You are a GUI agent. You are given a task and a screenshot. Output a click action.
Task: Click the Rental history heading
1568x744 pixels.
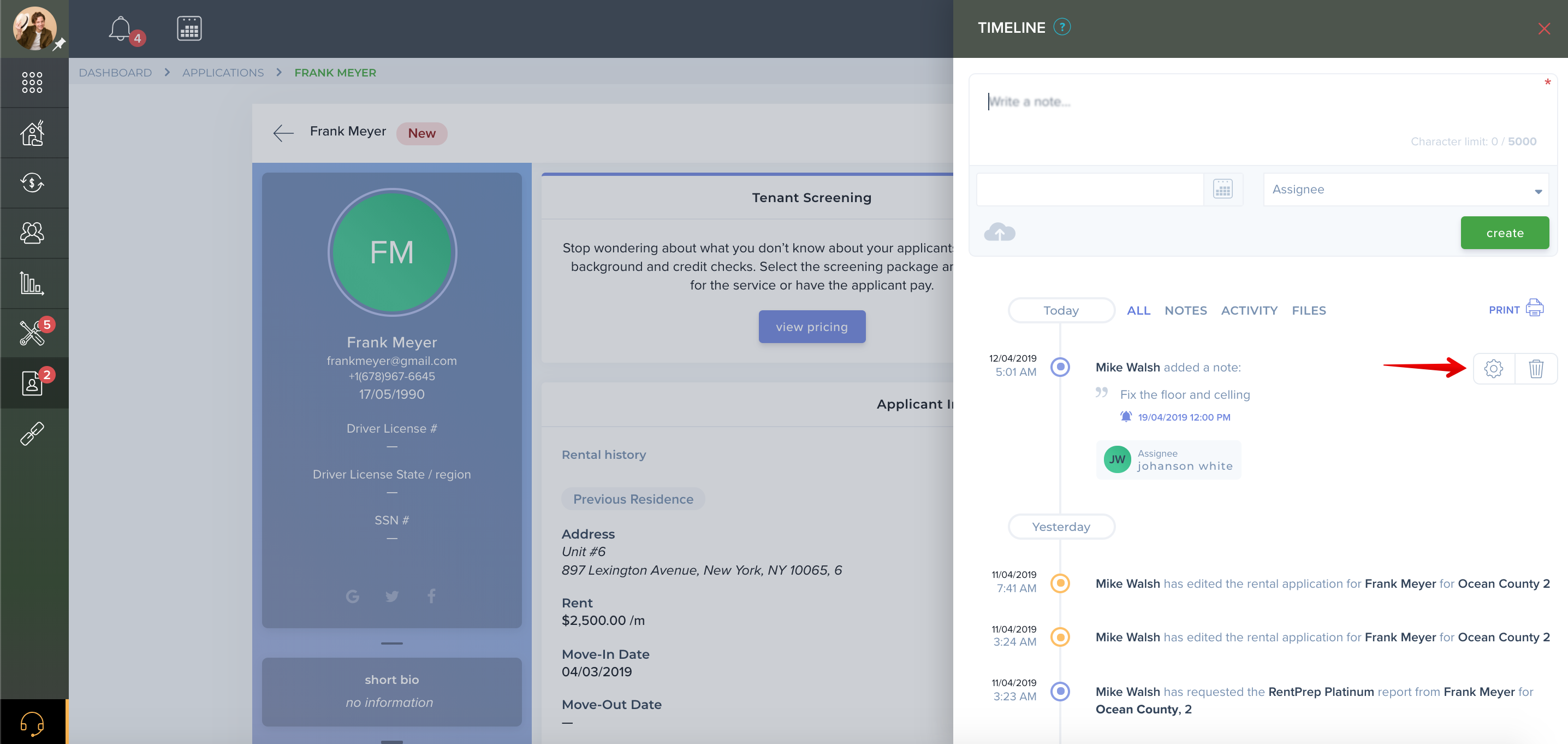604,455
